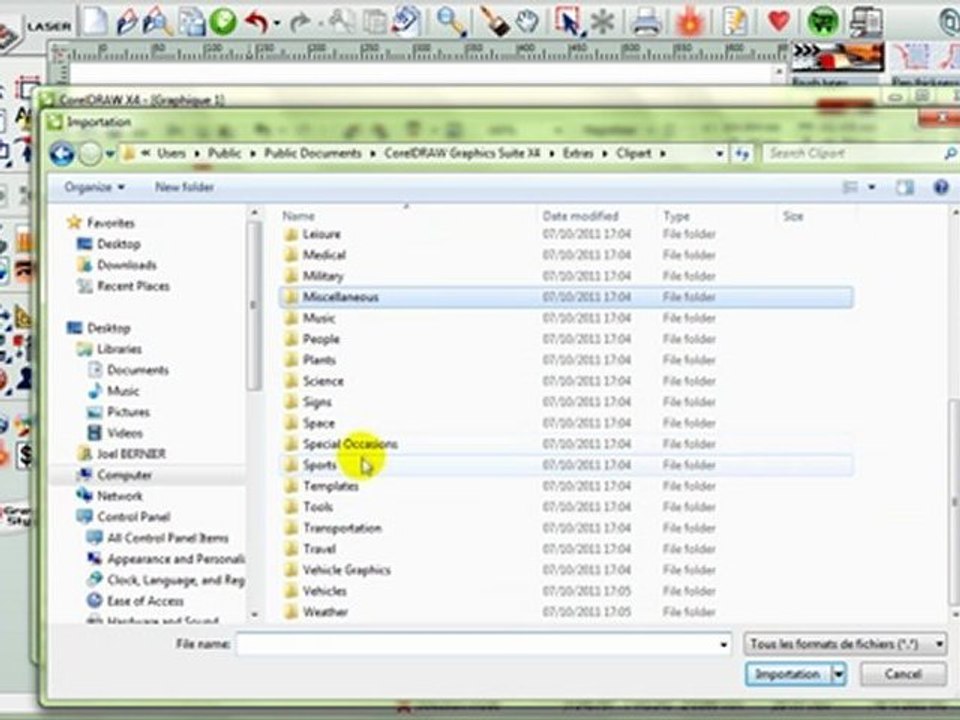Select the Science folder
960x720 pixels.
tap(566, 381)
